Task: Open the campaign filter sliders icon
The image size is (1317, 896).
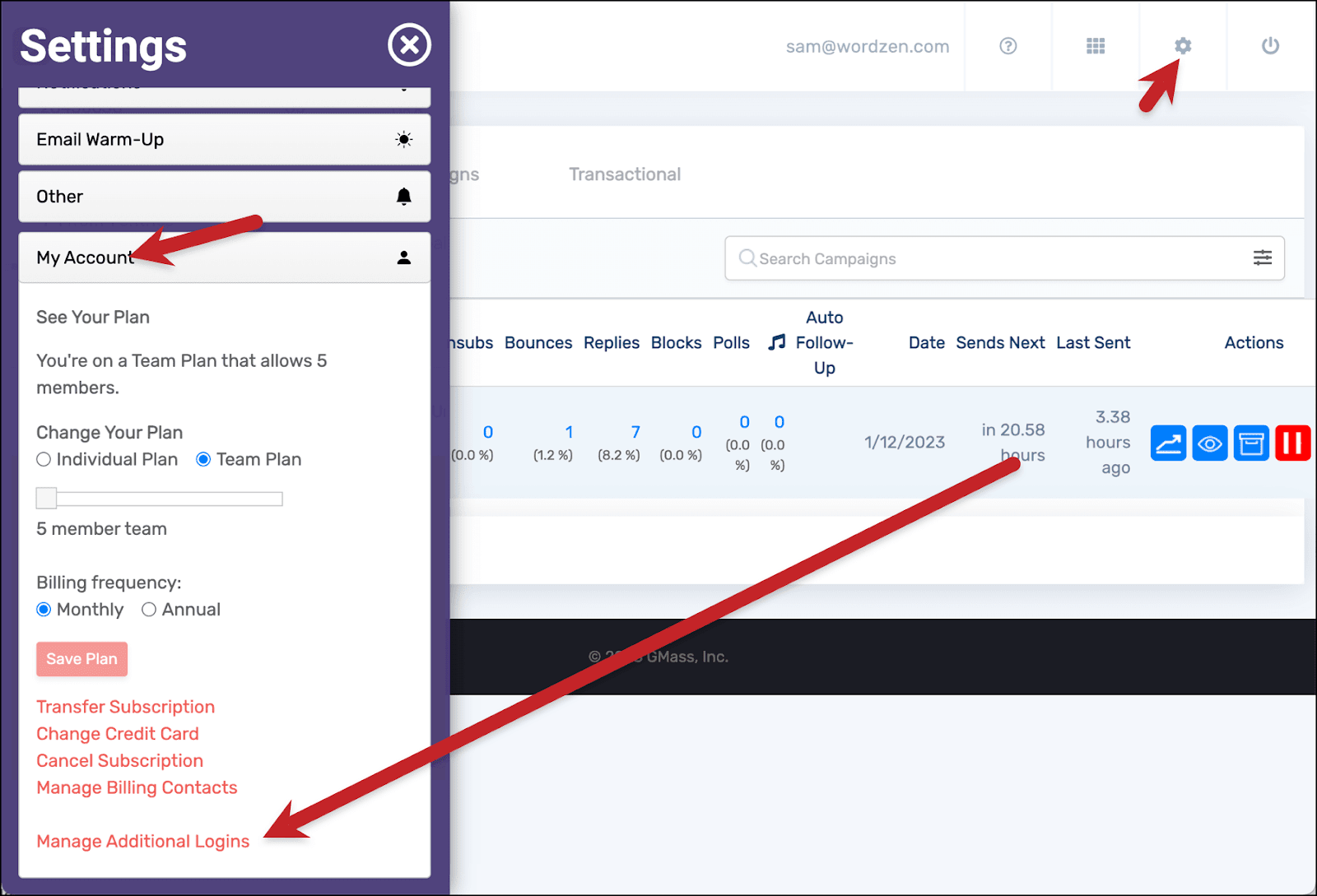Action: pyautogui.click(x=1262, y=258)
